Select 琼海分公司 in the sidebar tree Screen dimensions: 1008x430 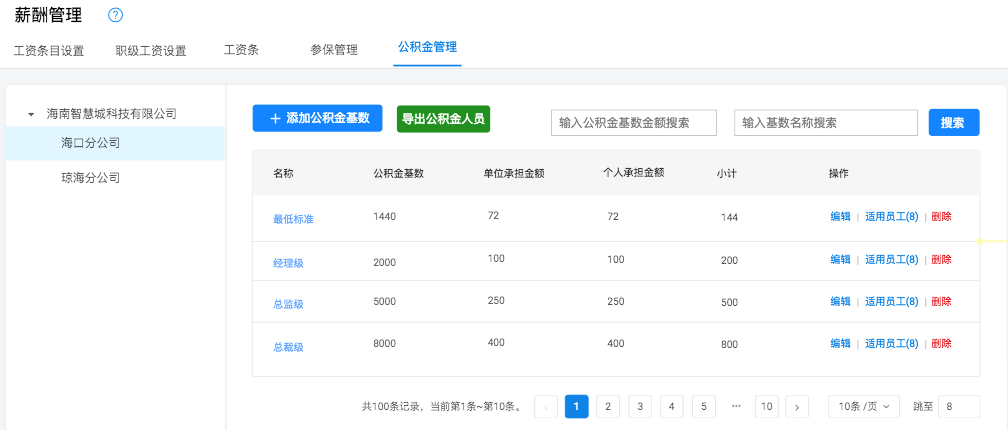click(x=91, y=178)
